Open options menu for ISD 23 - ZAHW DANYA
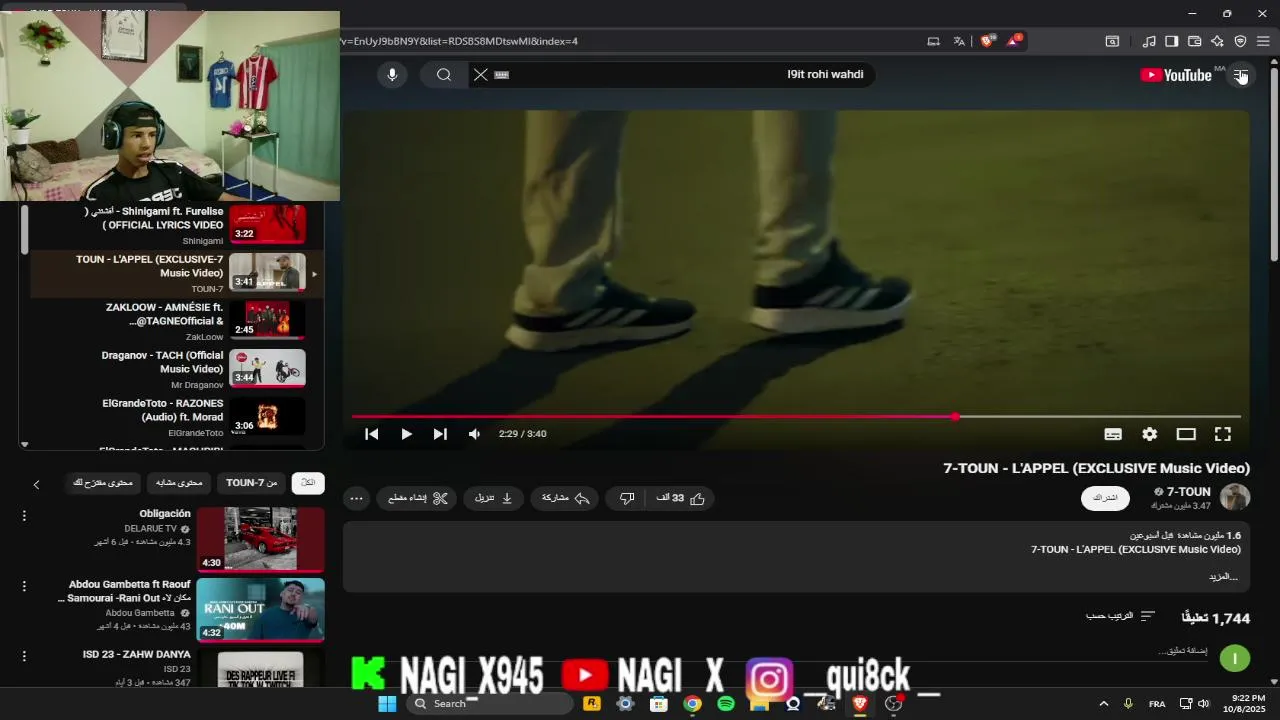1280x720 pixels. point(24,656)
